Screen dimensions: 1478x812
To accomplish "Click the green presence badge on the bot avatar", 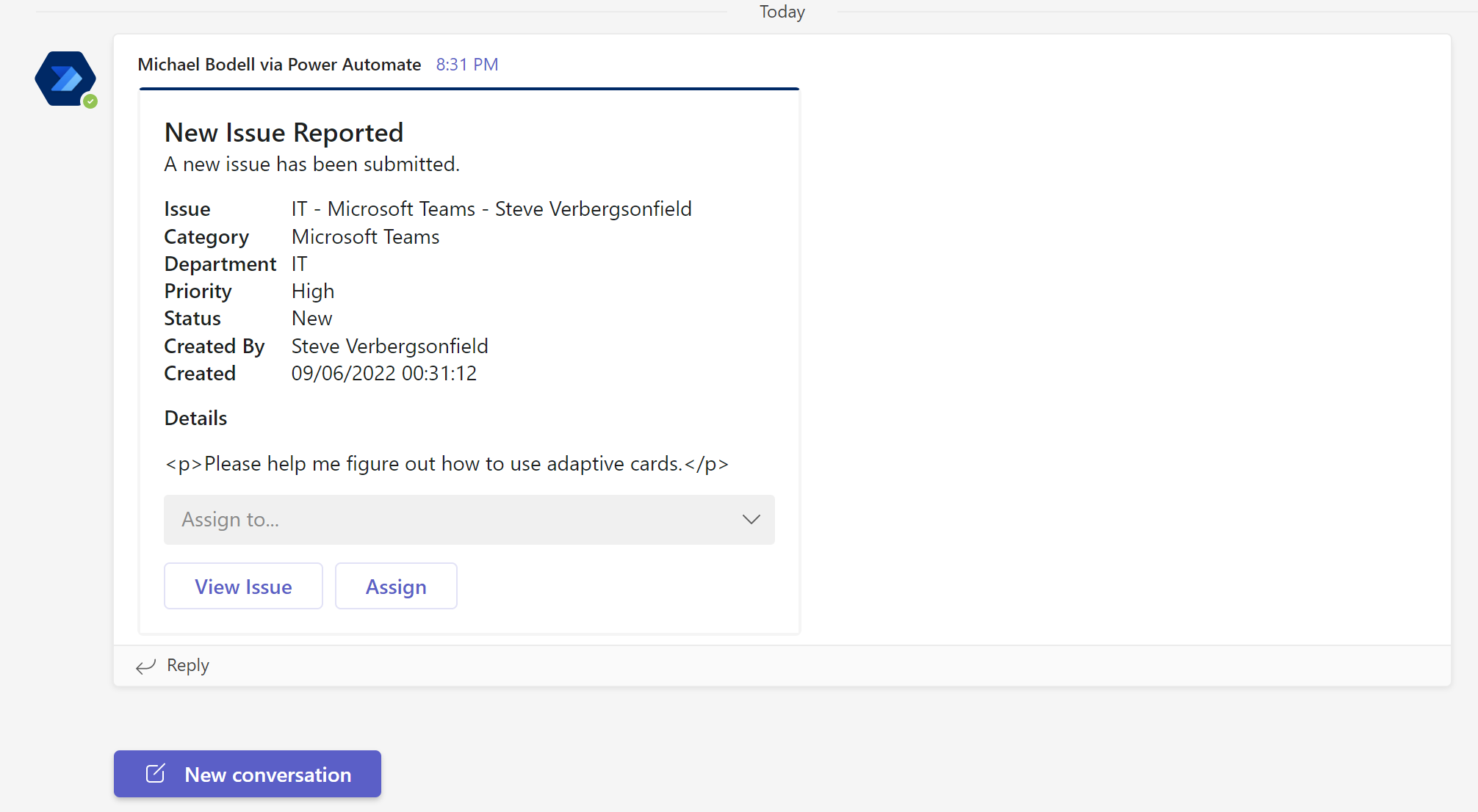I will click(90, 101).
